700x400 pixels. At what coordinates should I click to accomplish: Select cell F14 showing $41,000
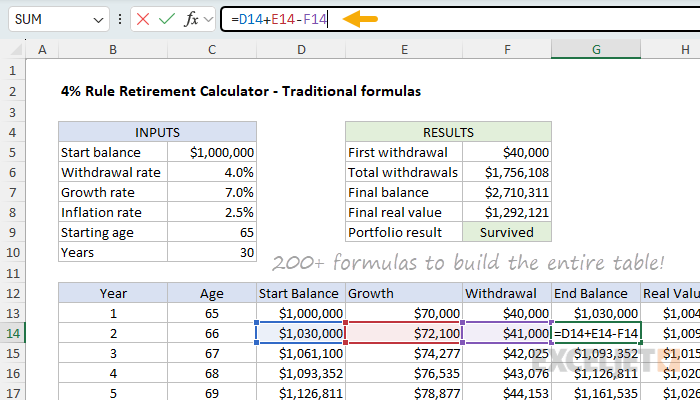click(507, 333)
